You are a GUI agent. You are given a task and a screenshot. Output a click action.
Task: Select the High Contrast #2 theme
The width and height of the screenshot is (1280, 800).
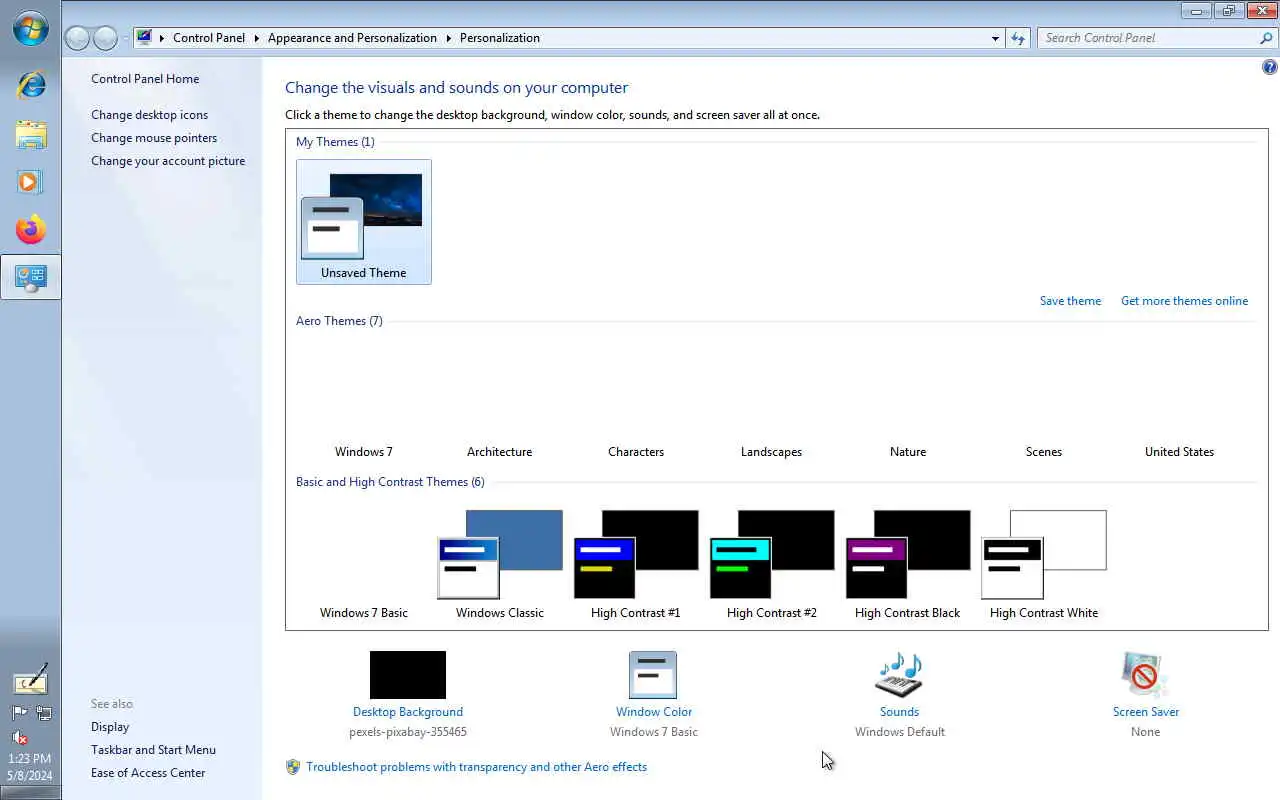click(x=772, y=565)
